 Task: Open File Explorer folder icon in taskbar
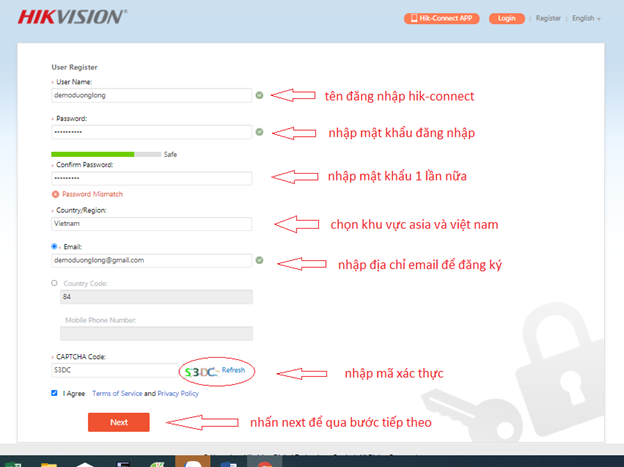49,464
